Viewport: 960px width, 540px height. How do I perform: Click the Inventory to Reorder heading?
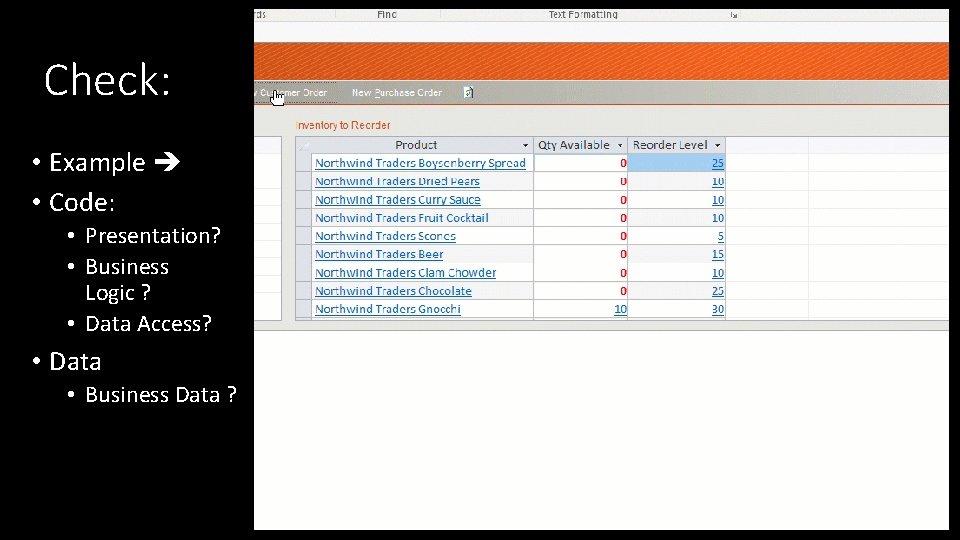(343, 126)
